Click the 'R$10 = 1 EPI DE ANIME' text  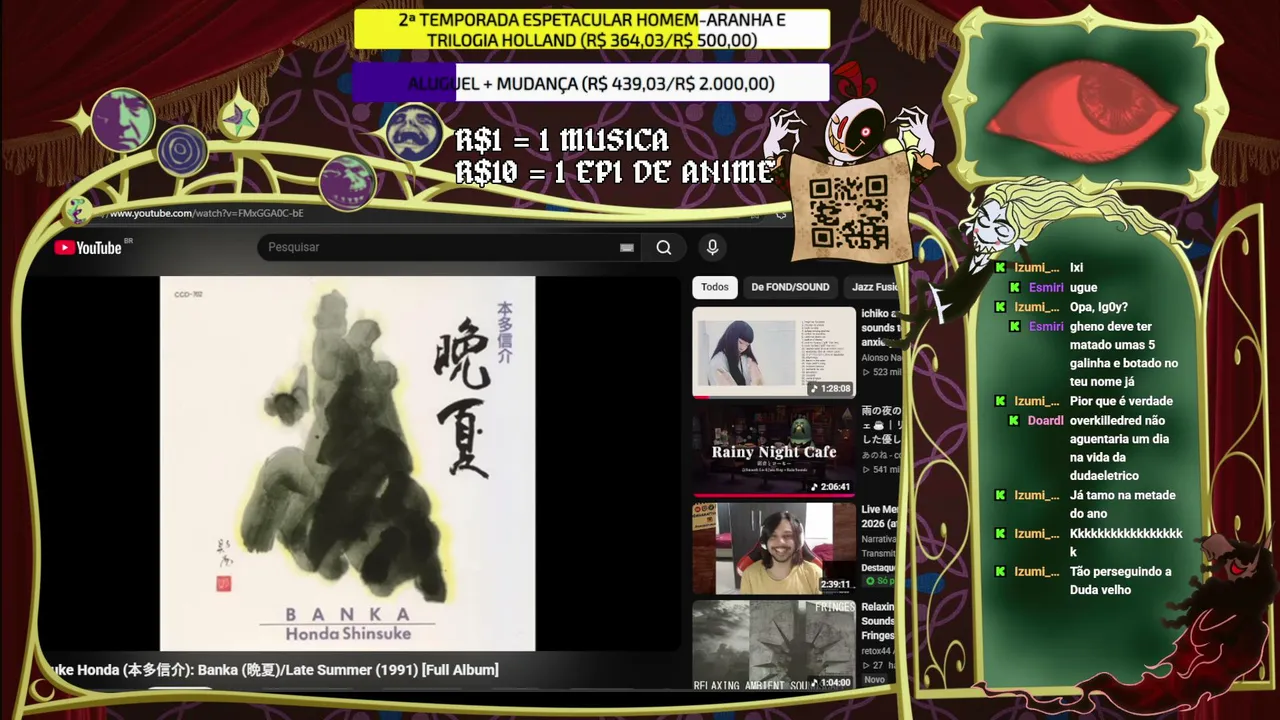614,173
